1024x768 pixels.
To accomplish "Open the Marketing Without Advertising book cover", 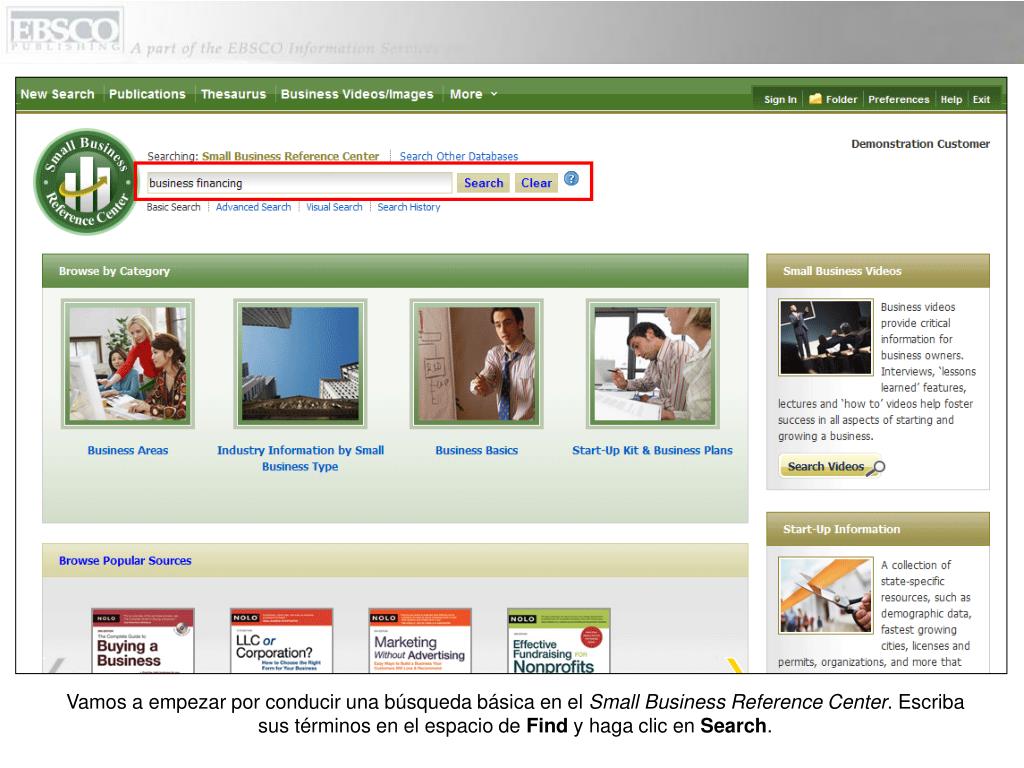I will point(420,641).
